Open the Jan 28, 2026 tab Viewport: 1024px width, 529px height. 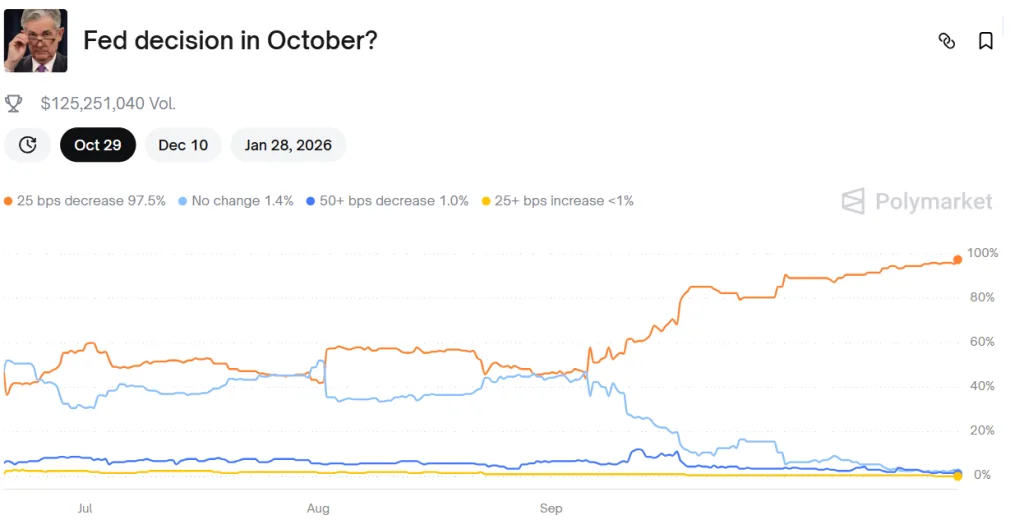coord(288,145)
